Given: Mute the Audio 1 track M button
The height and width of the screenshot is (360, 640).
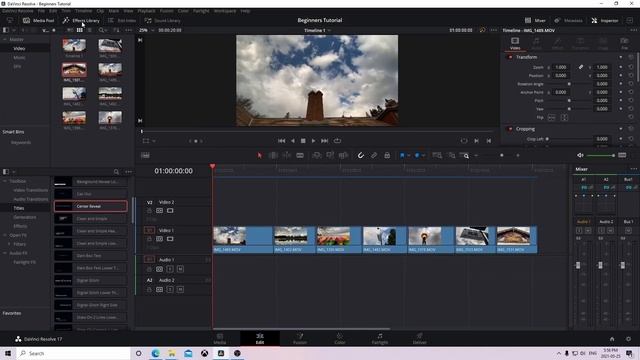Looking at the screenshot, I should tap(180, 269).
